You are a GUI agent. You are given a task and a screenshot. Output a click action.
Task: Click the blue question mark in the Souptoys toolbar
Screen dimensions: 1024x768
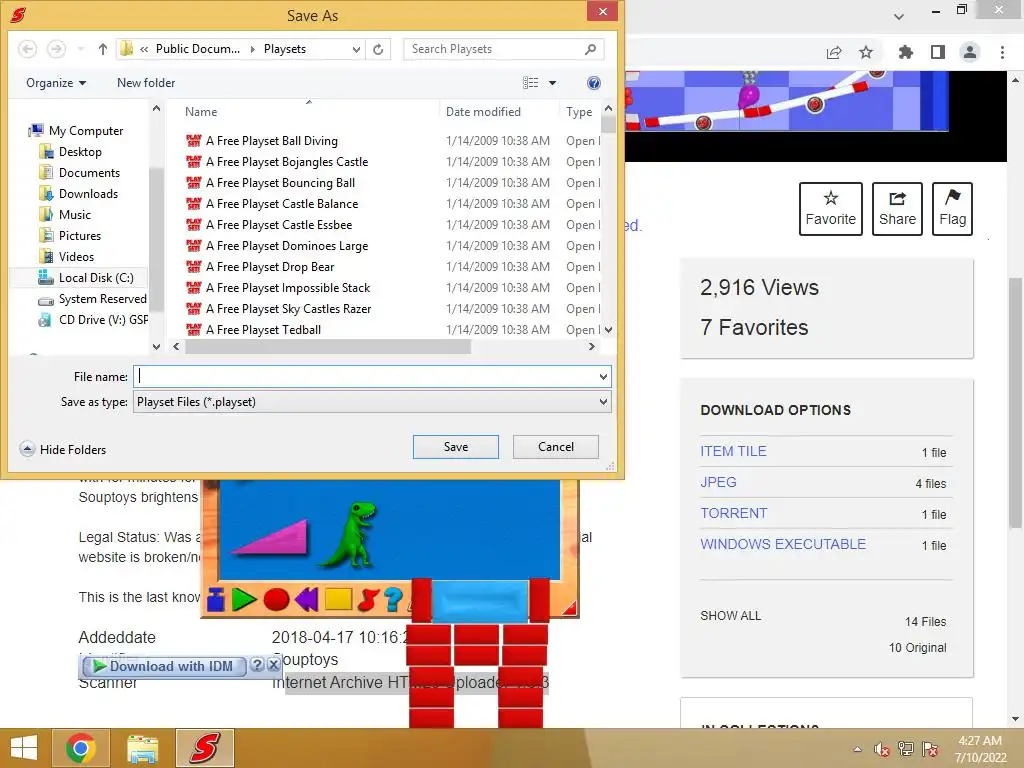coord(393,599)
